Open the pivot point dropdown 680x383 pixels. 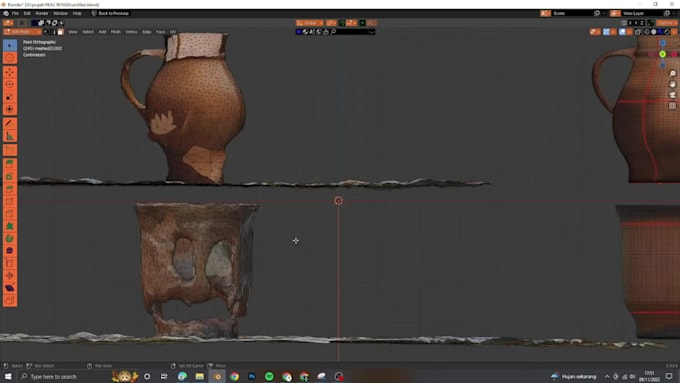click(331, 23)
